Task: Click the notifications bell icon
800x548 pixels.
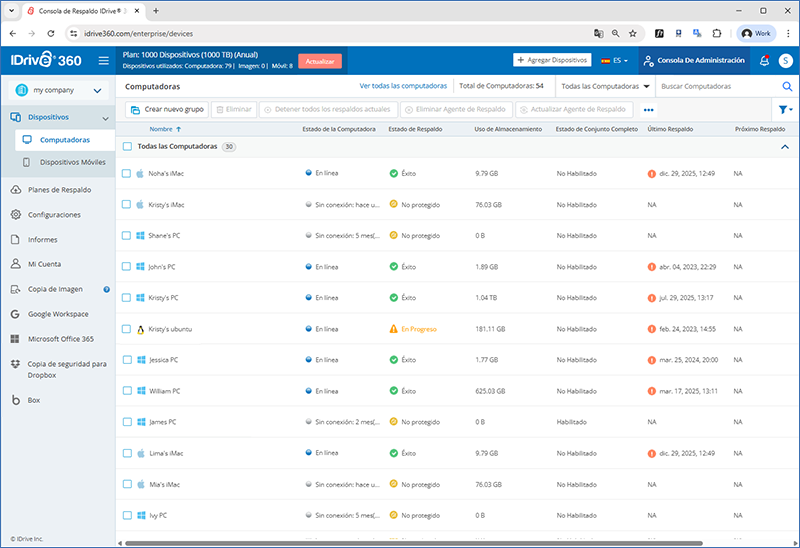Action: 764,60
